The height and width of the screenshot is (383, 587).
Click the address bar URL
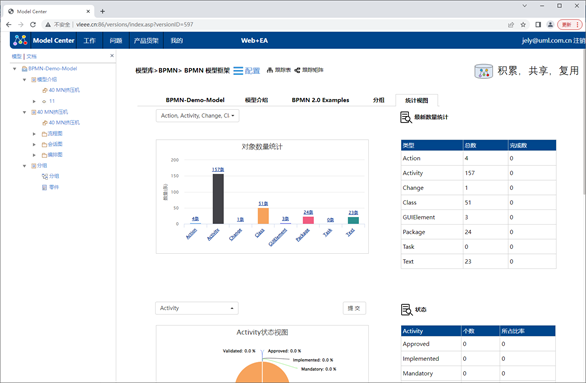[134, 25]
